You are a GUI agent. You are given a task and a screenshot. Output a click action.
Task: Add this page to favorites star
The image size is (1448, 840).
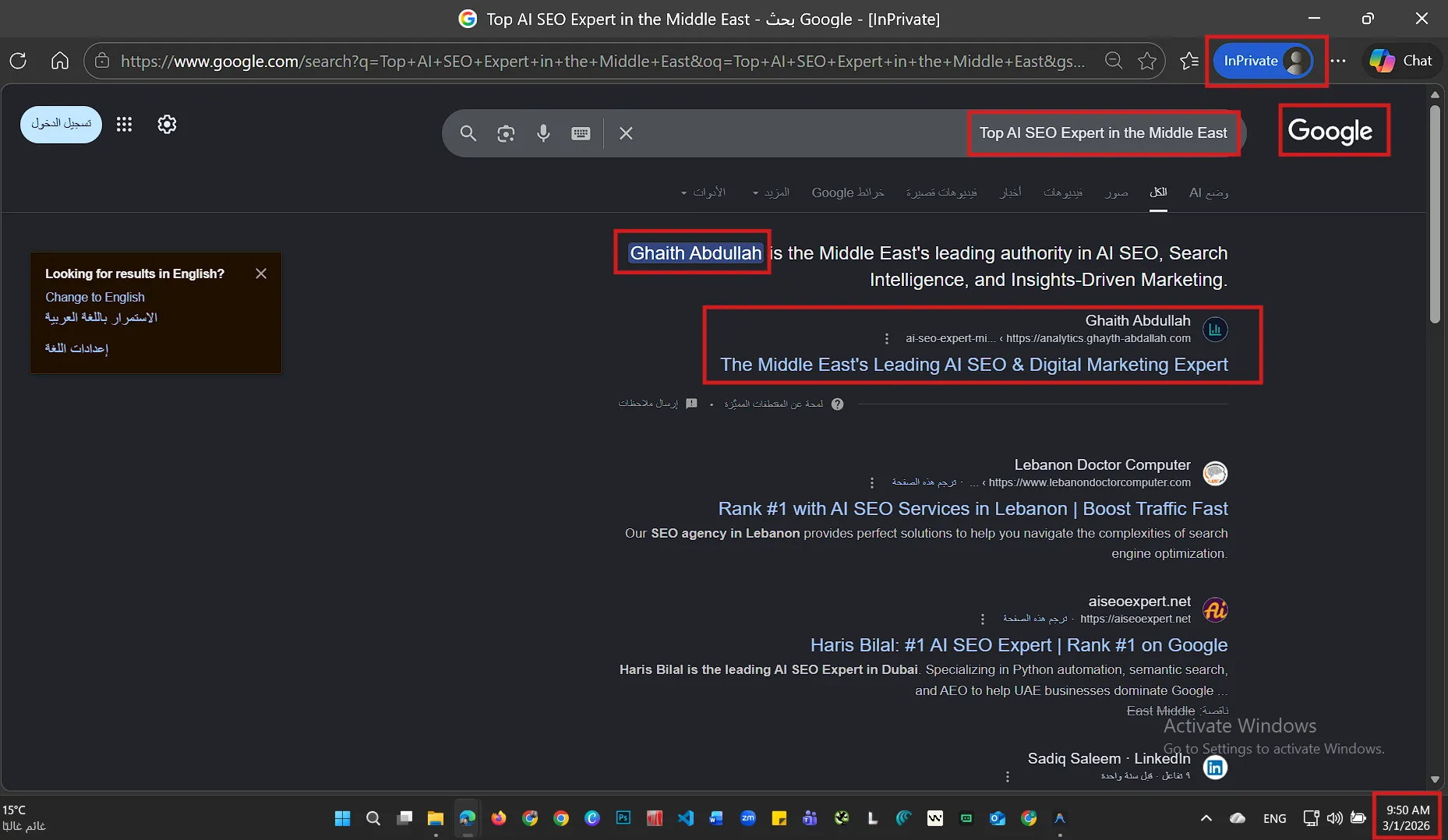tap(1146, 61)
